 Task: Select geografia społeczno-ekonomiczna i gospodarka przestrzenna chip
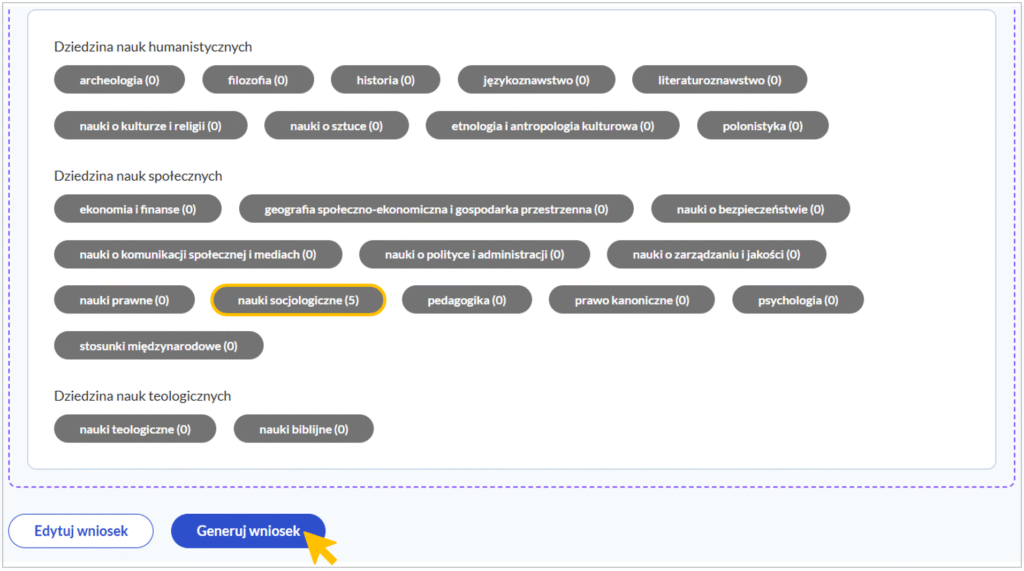[x=436, y=209]
